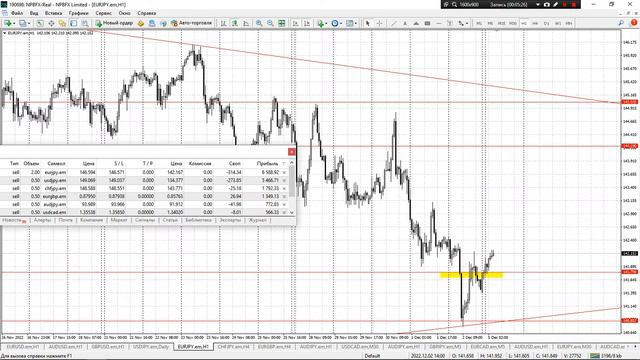Open the Вставка menu
The width and height of the screenshot is (640, 360).
pyautogui.click(x=53, y=13)
